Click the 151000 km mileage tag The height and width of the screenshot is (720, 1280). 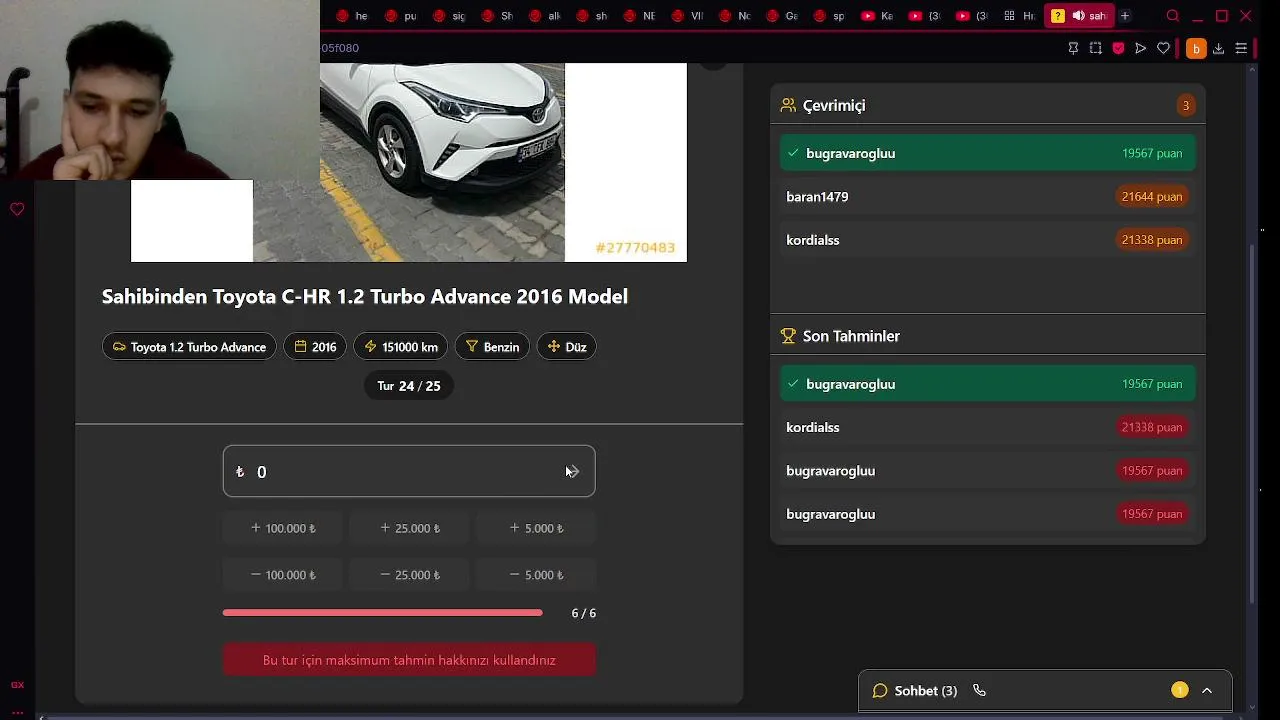coord(400,347)
